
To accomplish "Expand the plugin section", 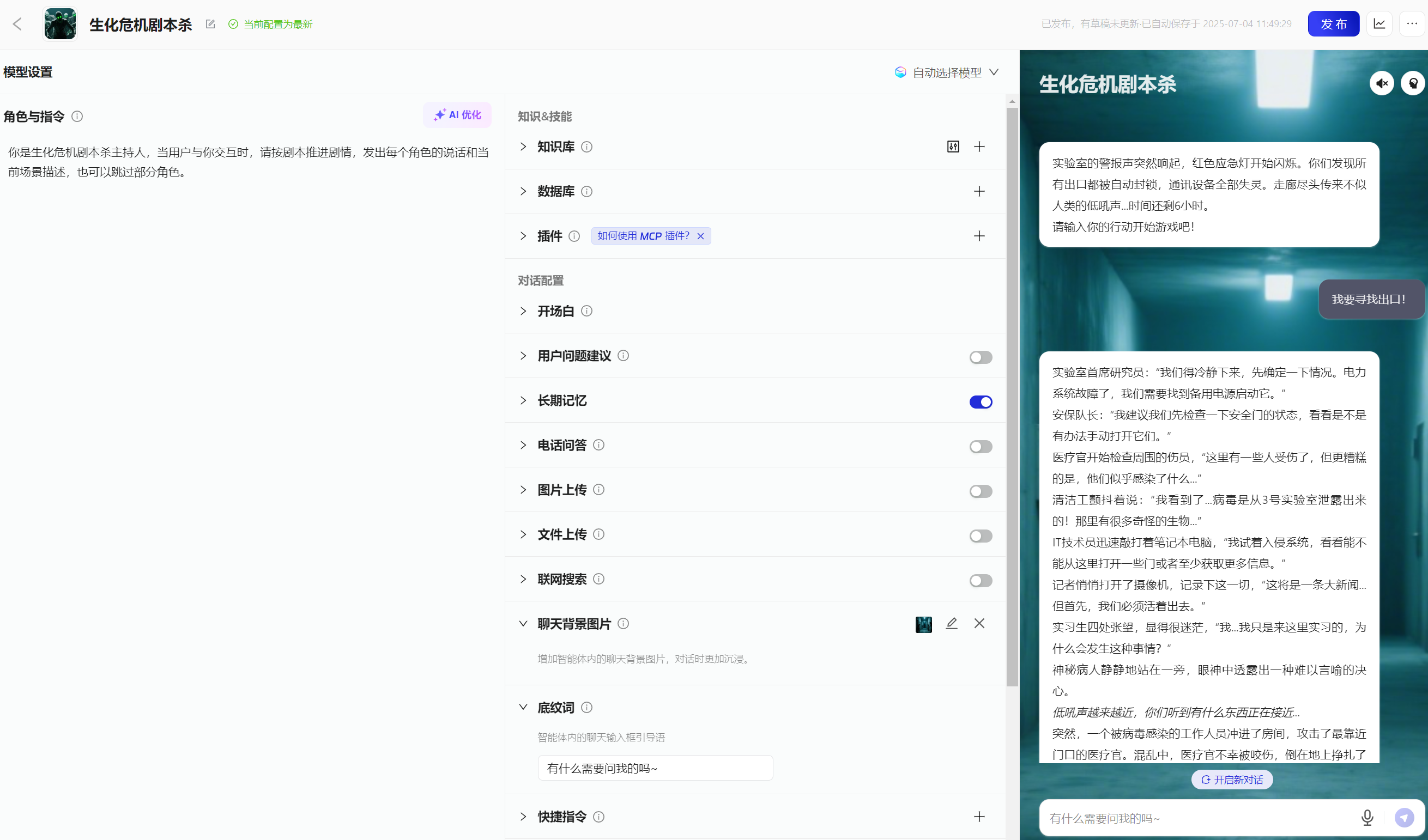I will [523, 236].
